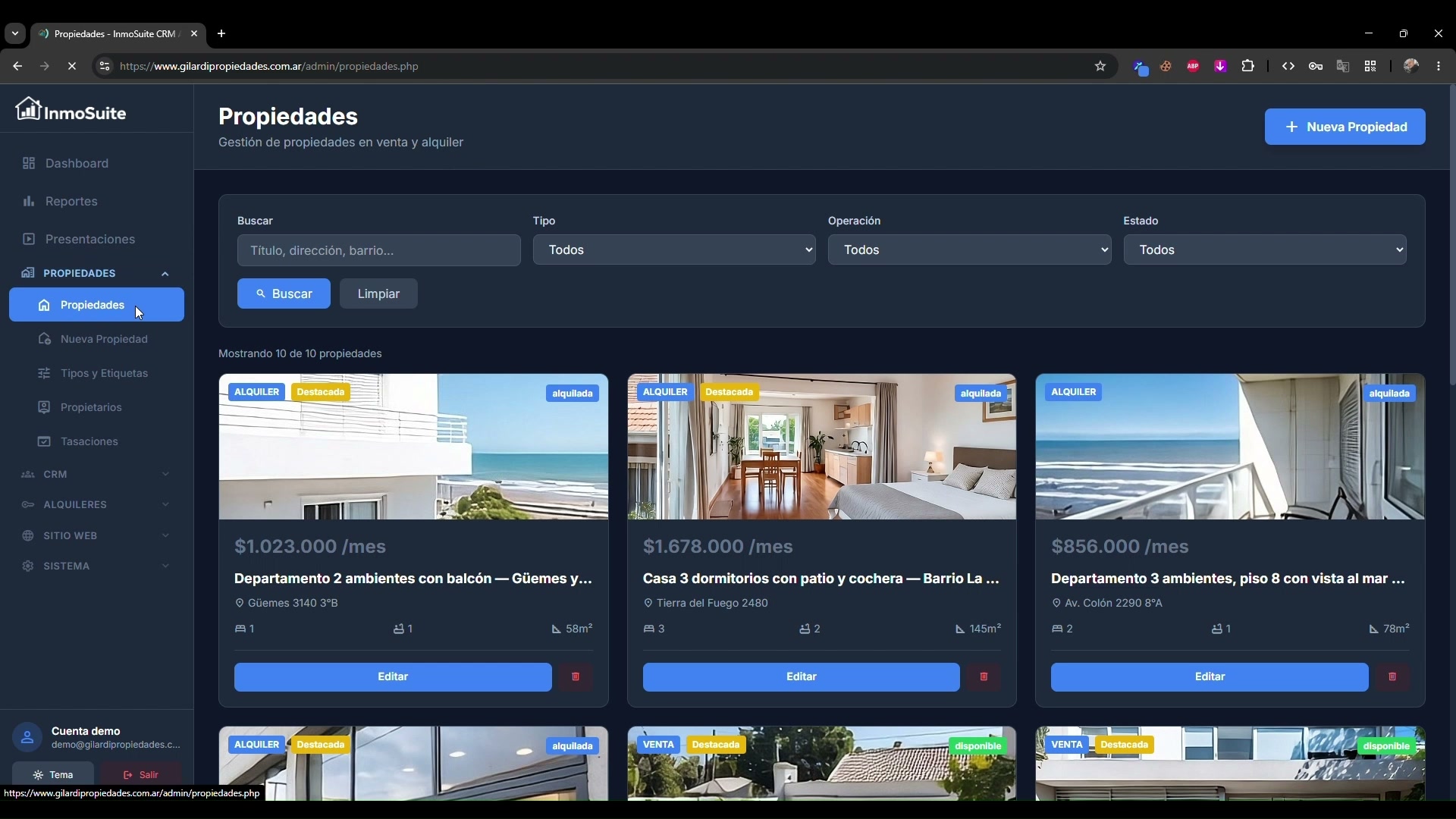Edit the Av. Colón departamento property

[x=1210, y=677]
